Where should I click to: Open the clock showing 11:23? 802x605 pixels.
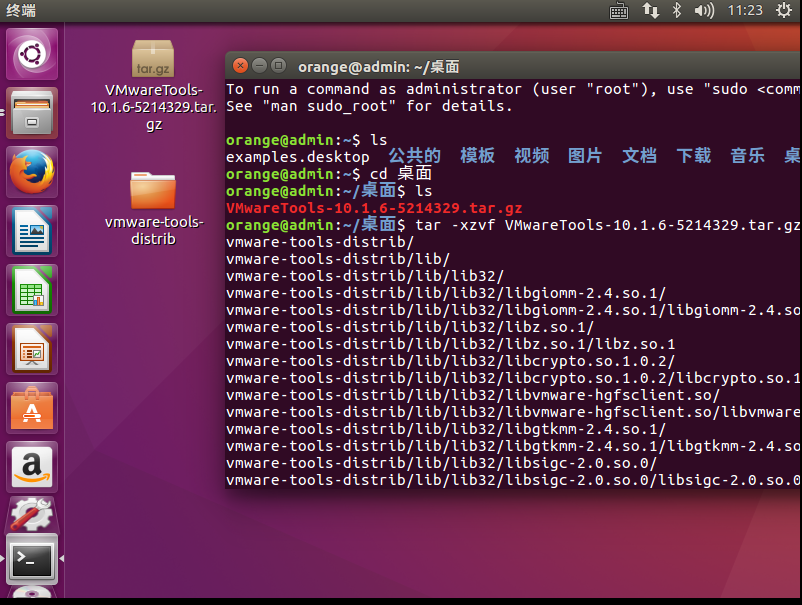745,10
